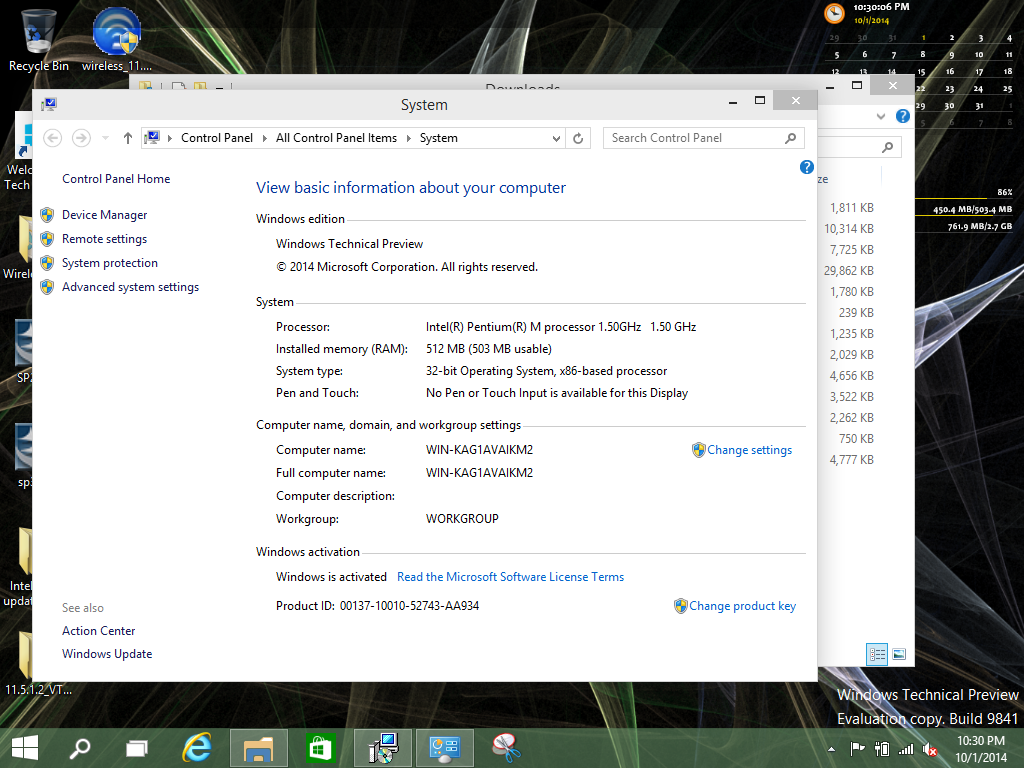Expand the chevron after Control Panel breadcrumb
This screenshot has width=1024, height=768.
coord(264,138)
